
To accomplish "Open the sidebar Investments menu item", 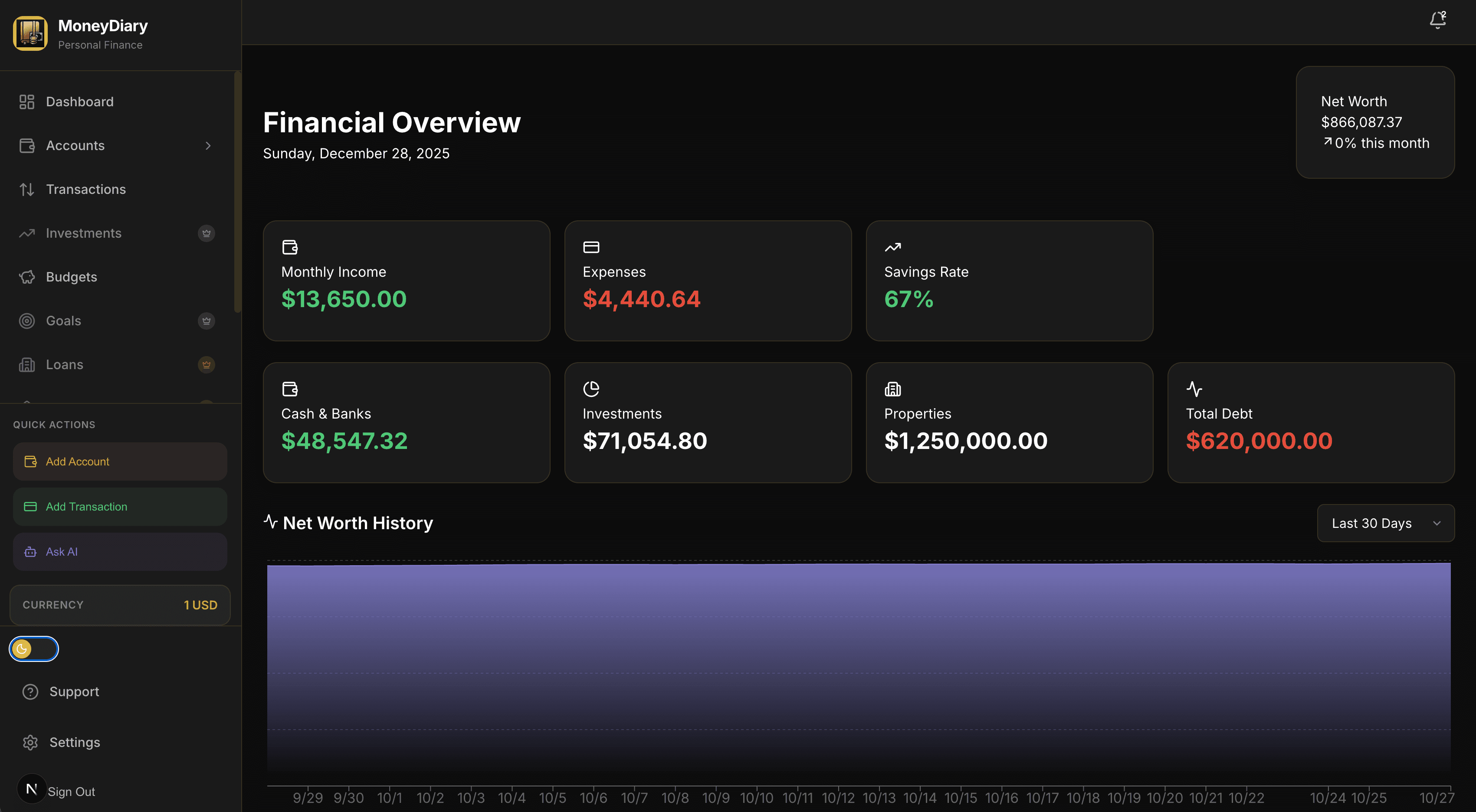I will point(118,233).
